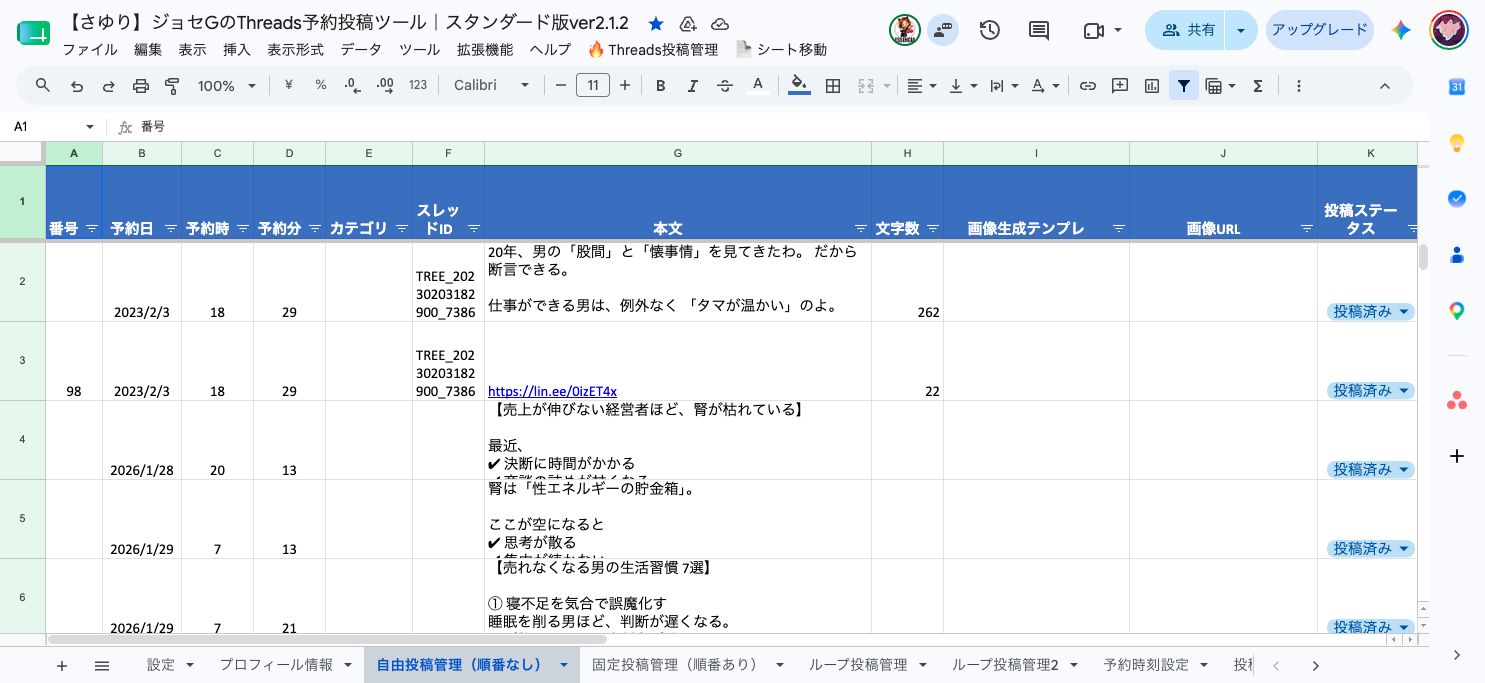Viewport: 1485px width, 683px height.
Task: Click the アップグレード button
Action: pos(1319,30)
